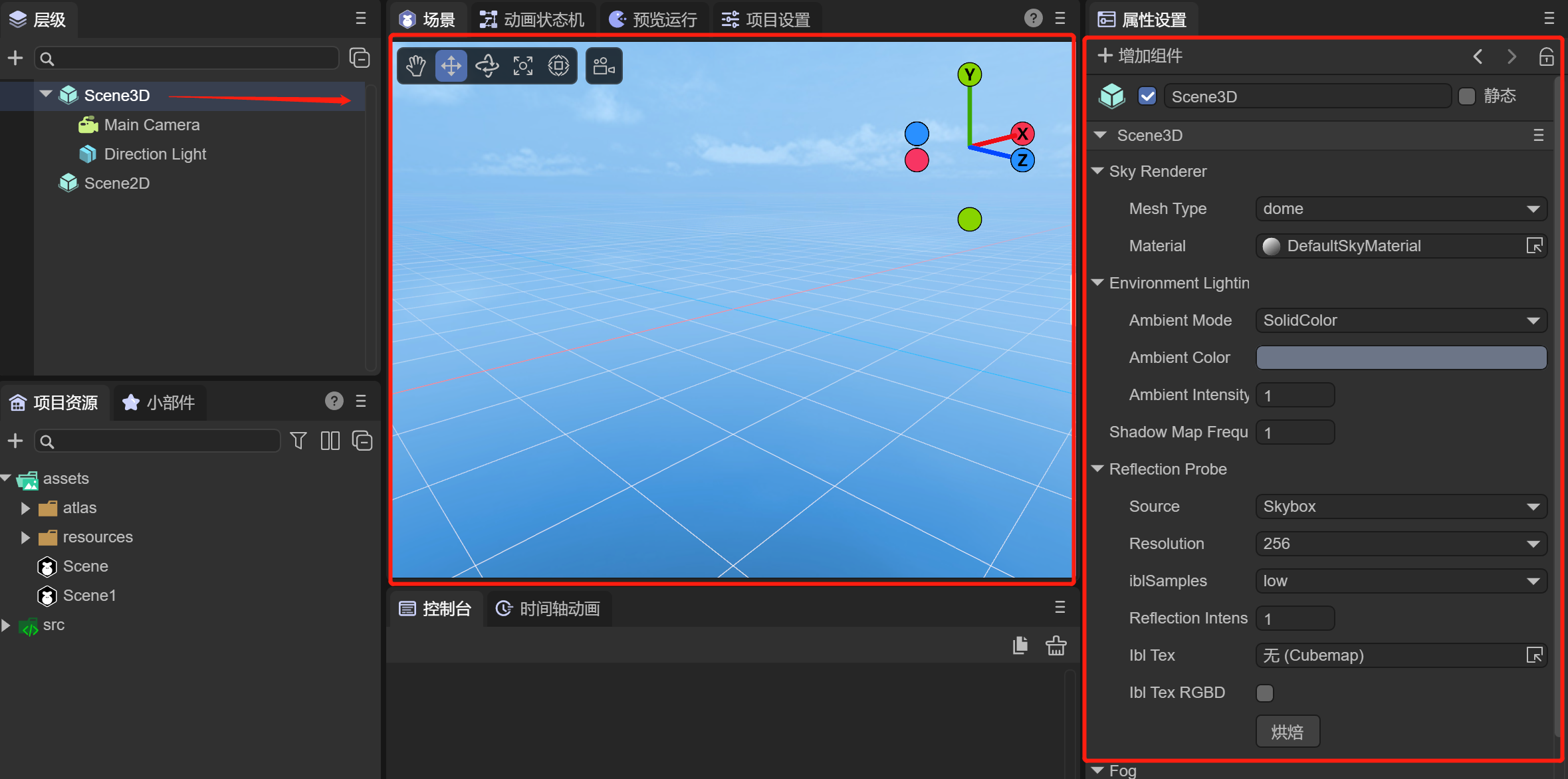Switch to the 时间轴动画 tab
This screenshot has height=779, width=1568.
click(549, 609)
